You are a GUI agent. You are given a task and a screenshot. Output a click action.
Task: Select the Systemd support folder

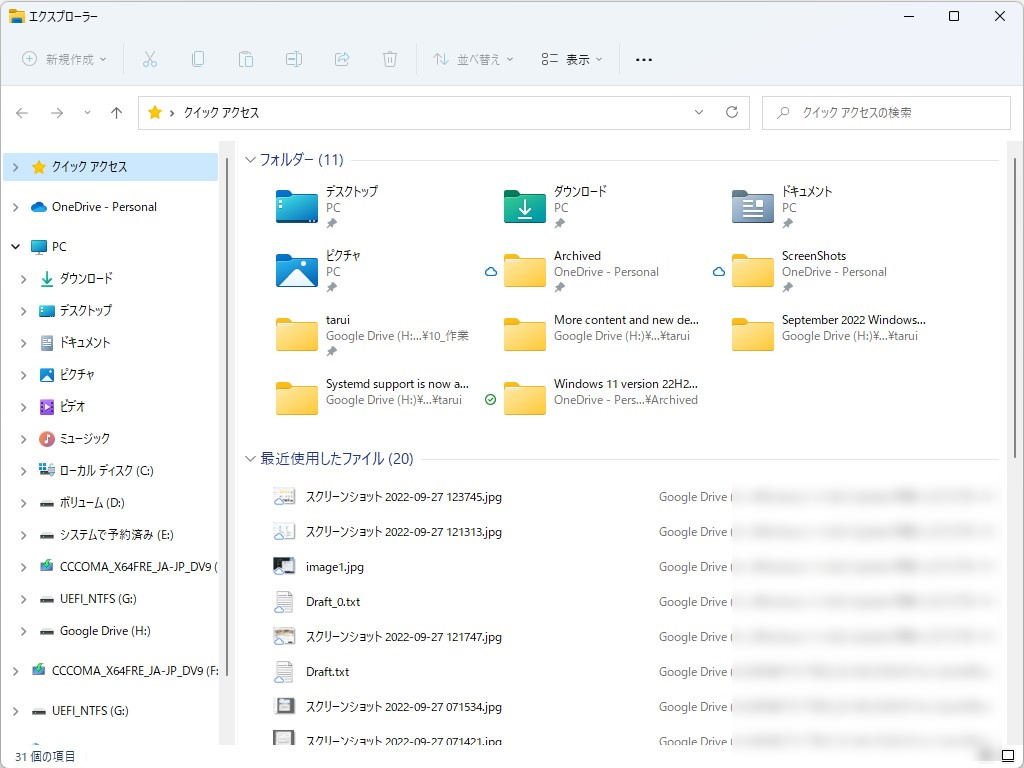click(372, 398)
